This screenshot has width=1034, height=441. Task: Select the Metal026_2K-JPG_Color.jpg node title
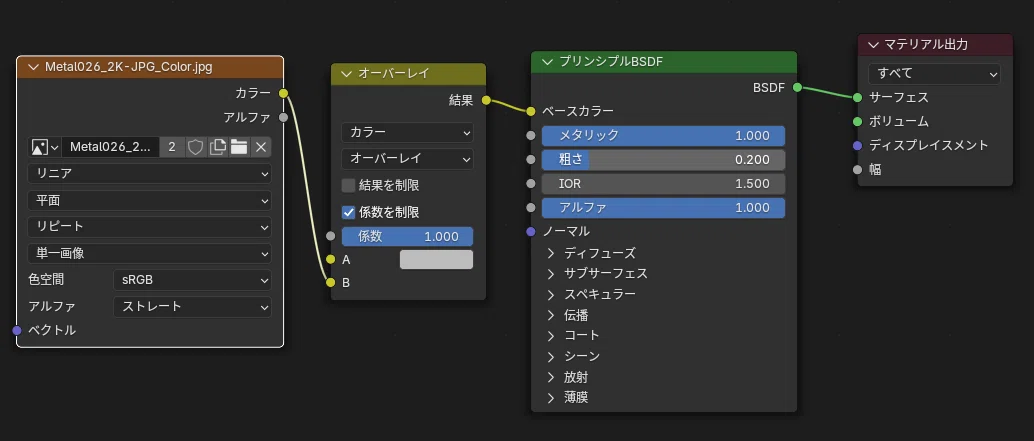(x=129, y=67)
